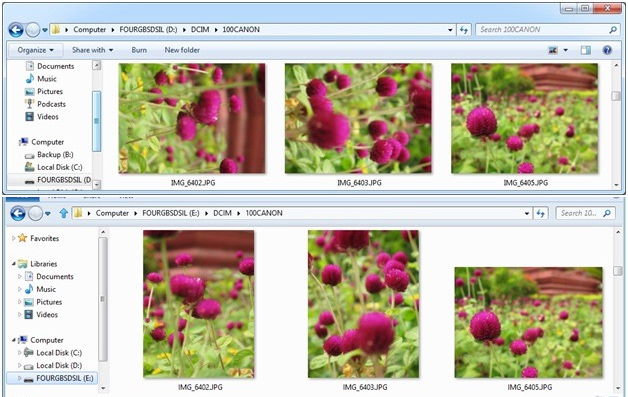Viewport: 628px width, 397px height.
Task: Click magnifier icon in bottom search box
Action: coord(607,213)
